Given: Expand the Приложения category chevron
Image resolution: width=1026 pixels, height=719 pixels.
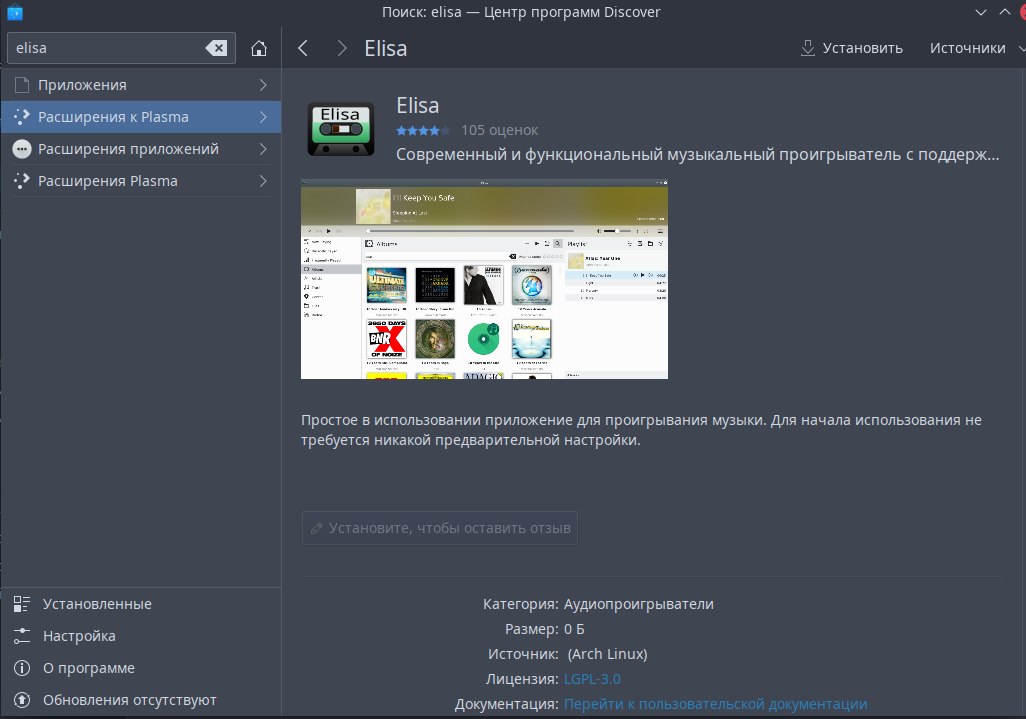Looking at the screenshot, I should pos(262,85).
